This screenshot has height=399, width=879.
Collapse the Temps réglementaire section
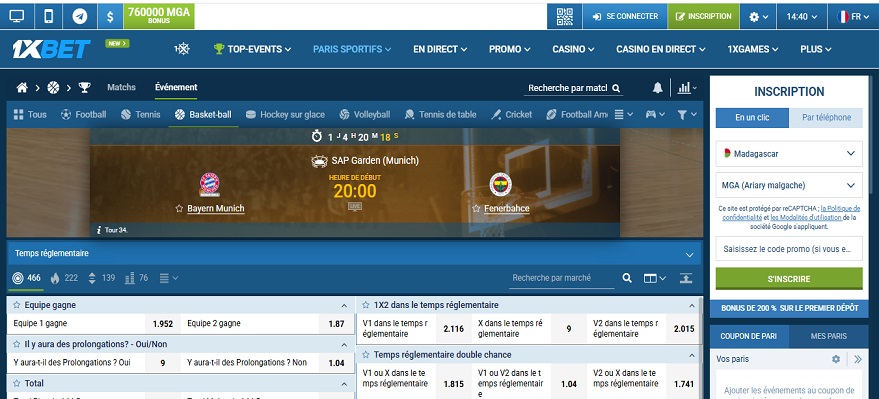point(690,254)
